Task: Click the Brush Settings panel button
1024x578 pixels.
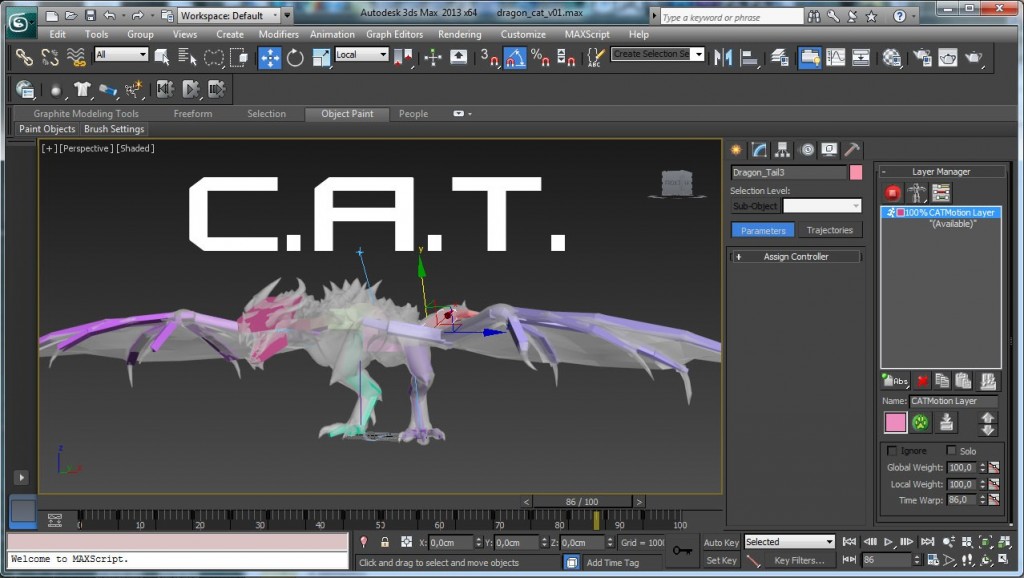Action: point(114,129)
